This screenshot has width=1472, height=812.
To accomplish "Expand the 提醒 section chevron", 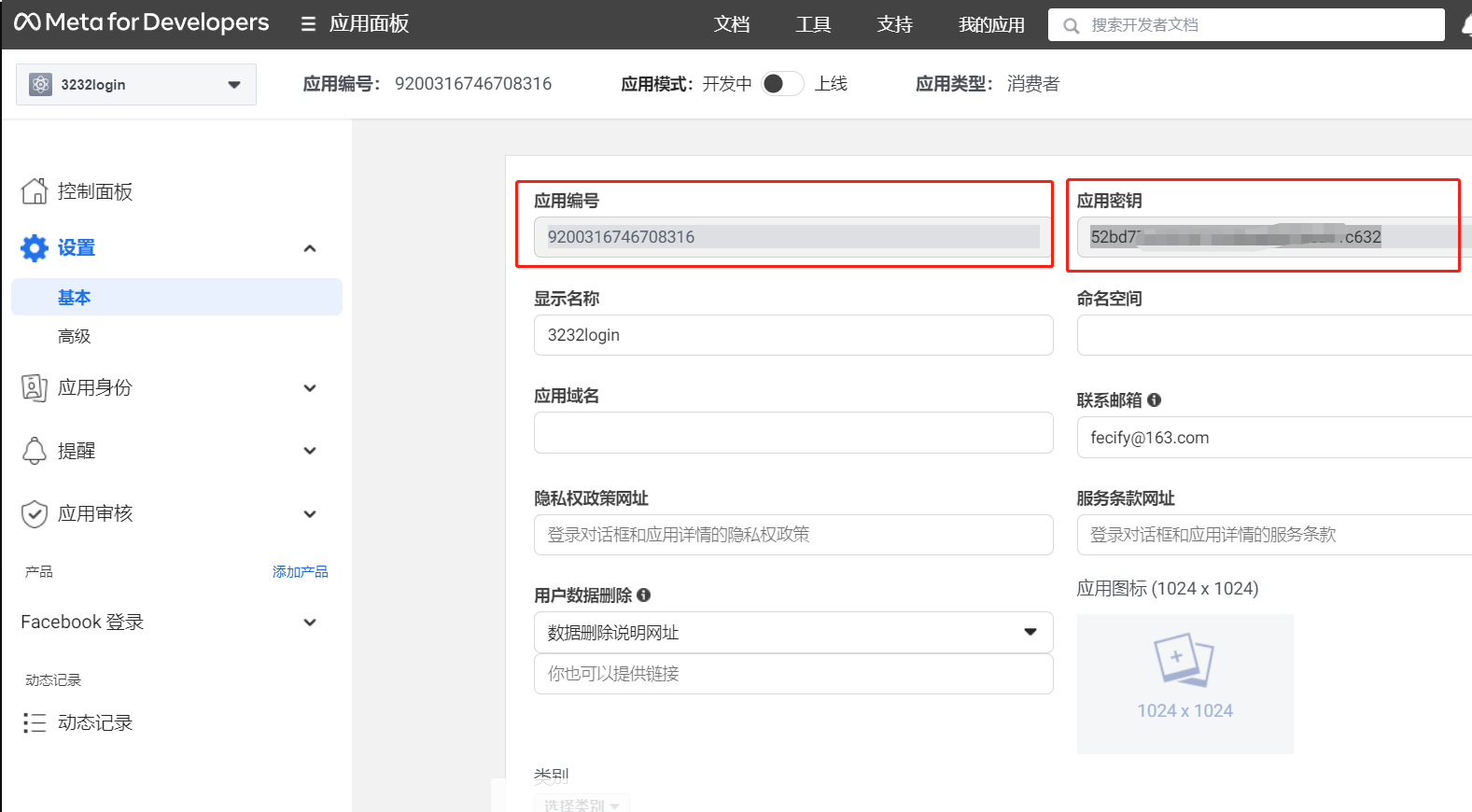I will (x=310, y=451).
